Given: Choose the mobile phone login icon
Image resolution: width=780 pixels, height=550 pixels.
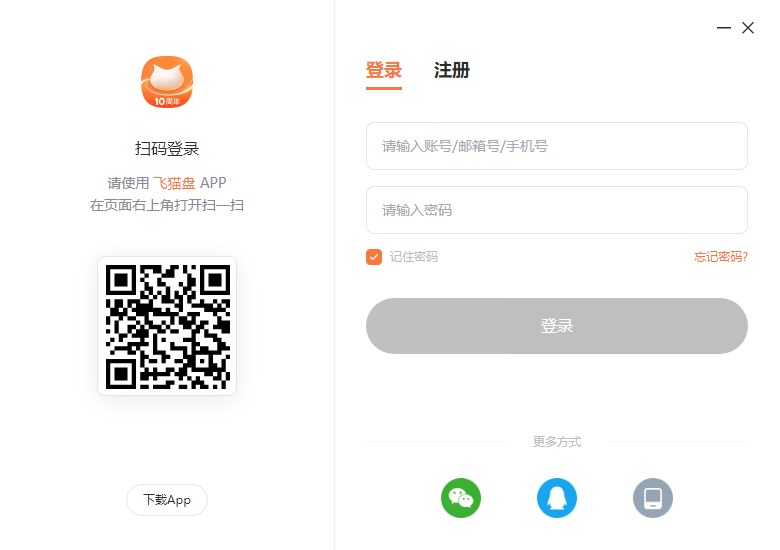Looking at the screenshot, I should click(653, 498).
